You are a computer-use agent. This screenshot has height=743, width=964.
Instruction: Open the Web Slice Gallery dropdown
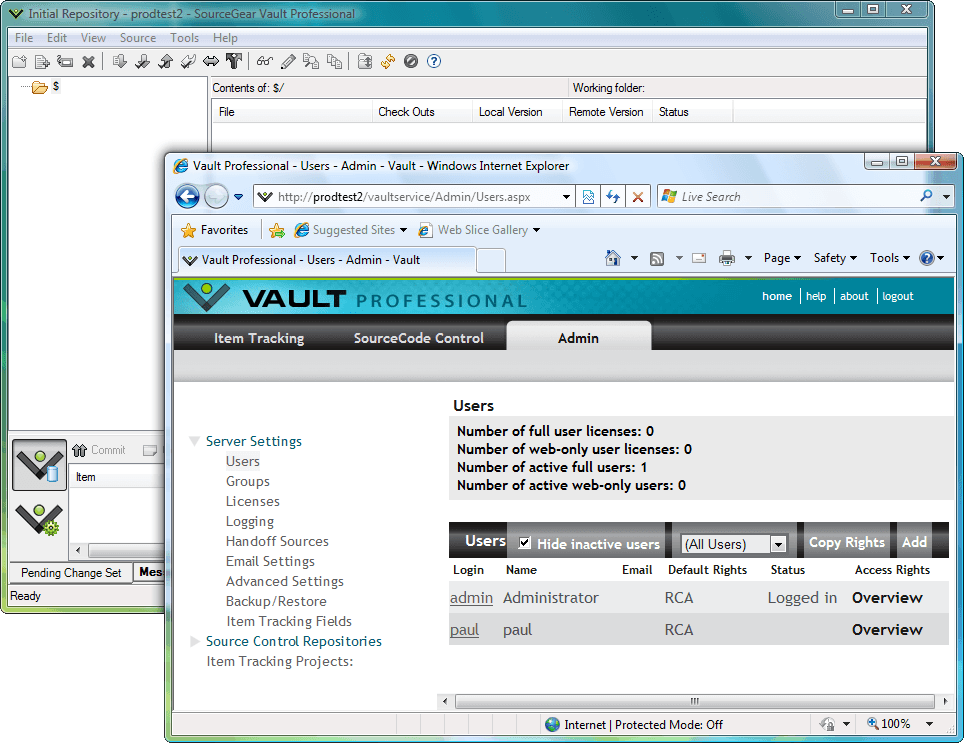(x=536, y=230)
